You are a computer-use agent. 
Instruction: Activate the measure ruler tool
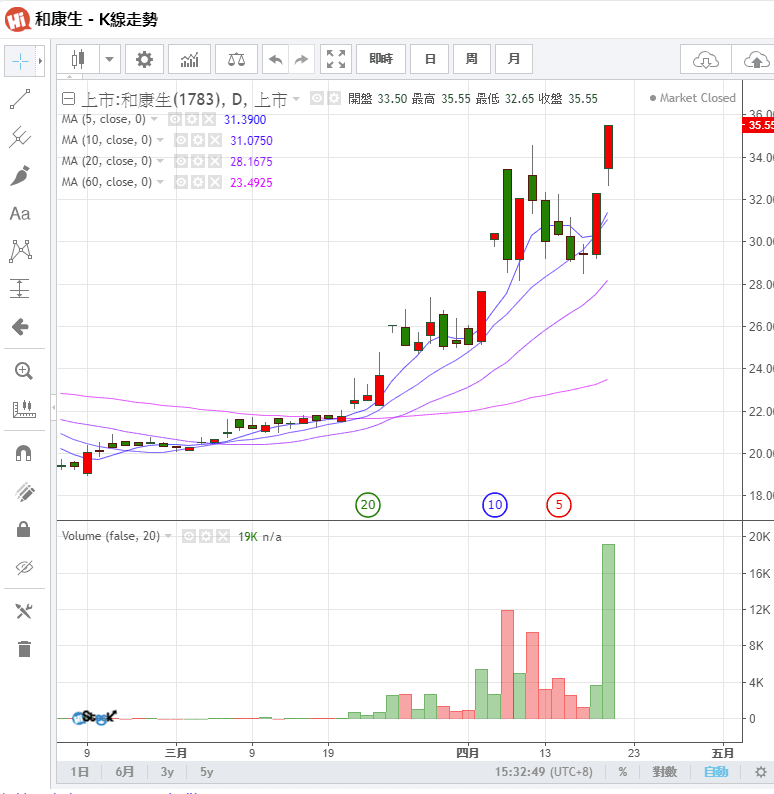pos(23,409)
